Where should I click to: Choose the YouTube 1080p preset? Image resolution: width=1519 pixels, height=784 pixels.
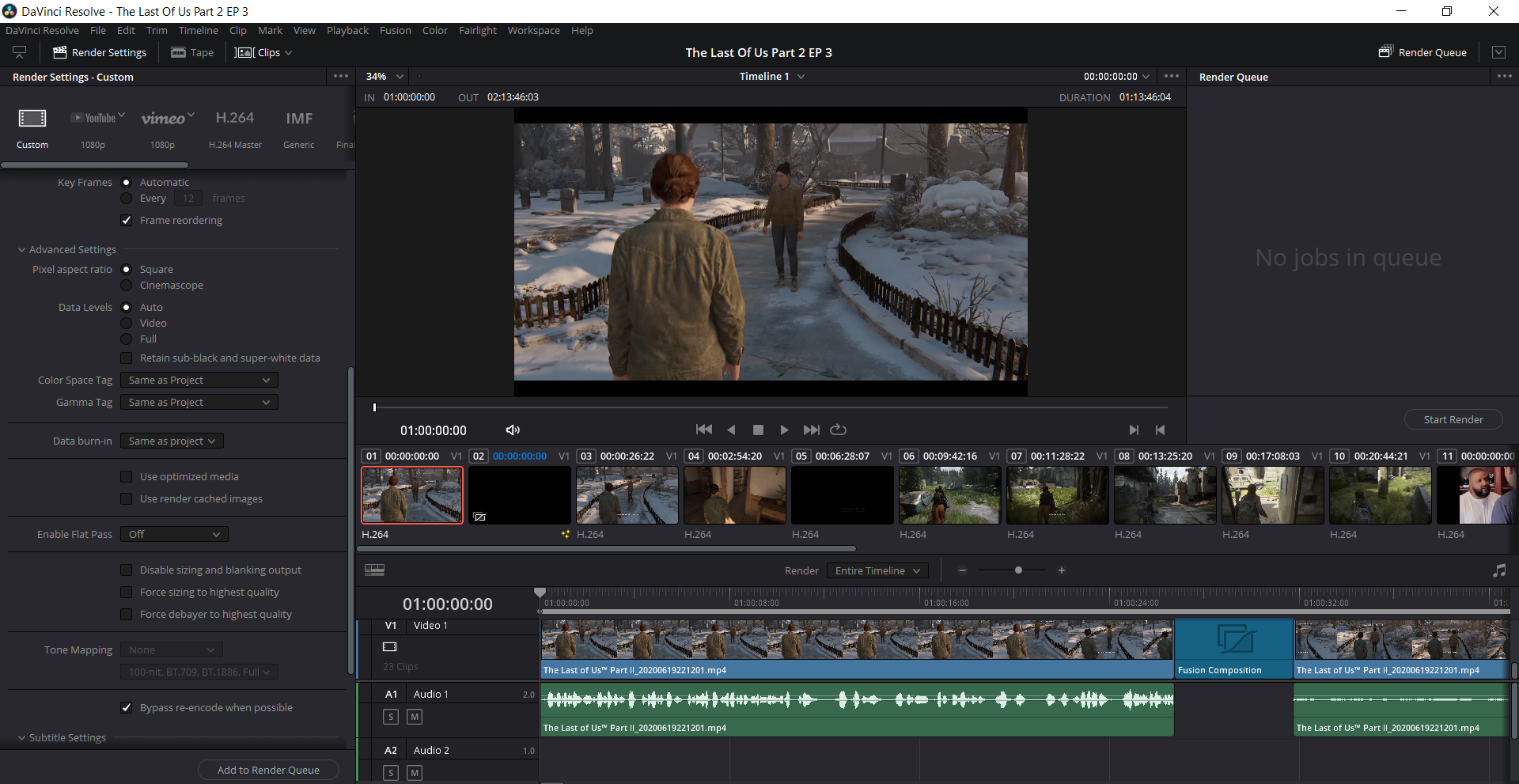pyautogui.click(x=98, y=119)
